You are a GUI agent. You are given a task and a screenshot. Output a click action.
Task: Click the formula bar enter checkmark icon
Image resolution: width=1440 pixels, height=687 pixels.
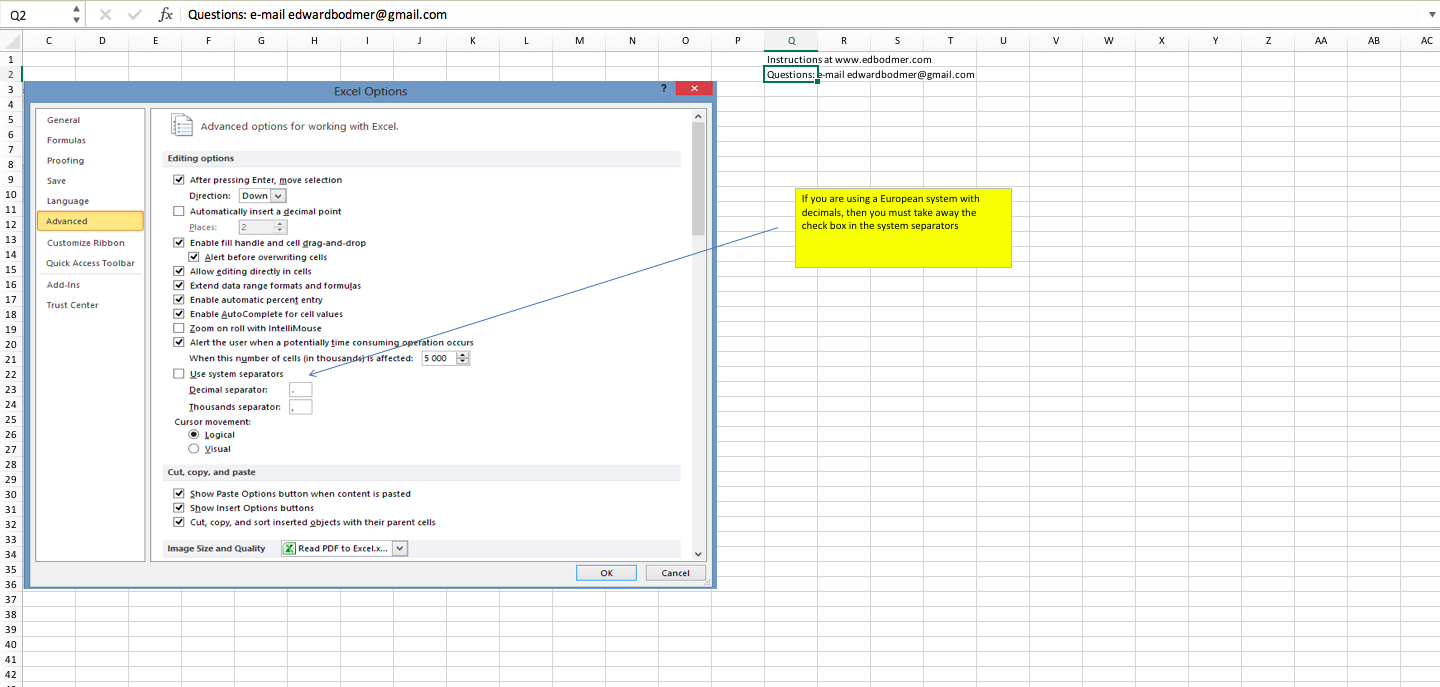coord(135,15)
